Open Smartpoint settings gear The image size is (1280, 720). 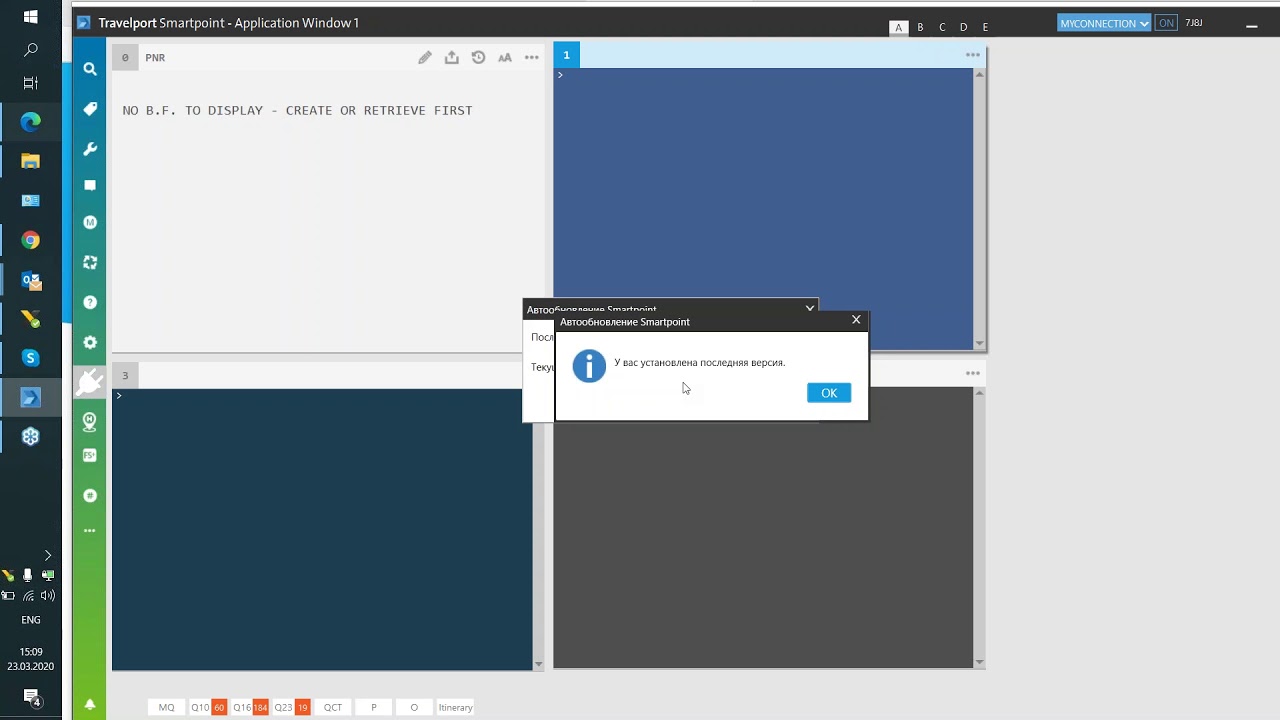pos(90,342)
